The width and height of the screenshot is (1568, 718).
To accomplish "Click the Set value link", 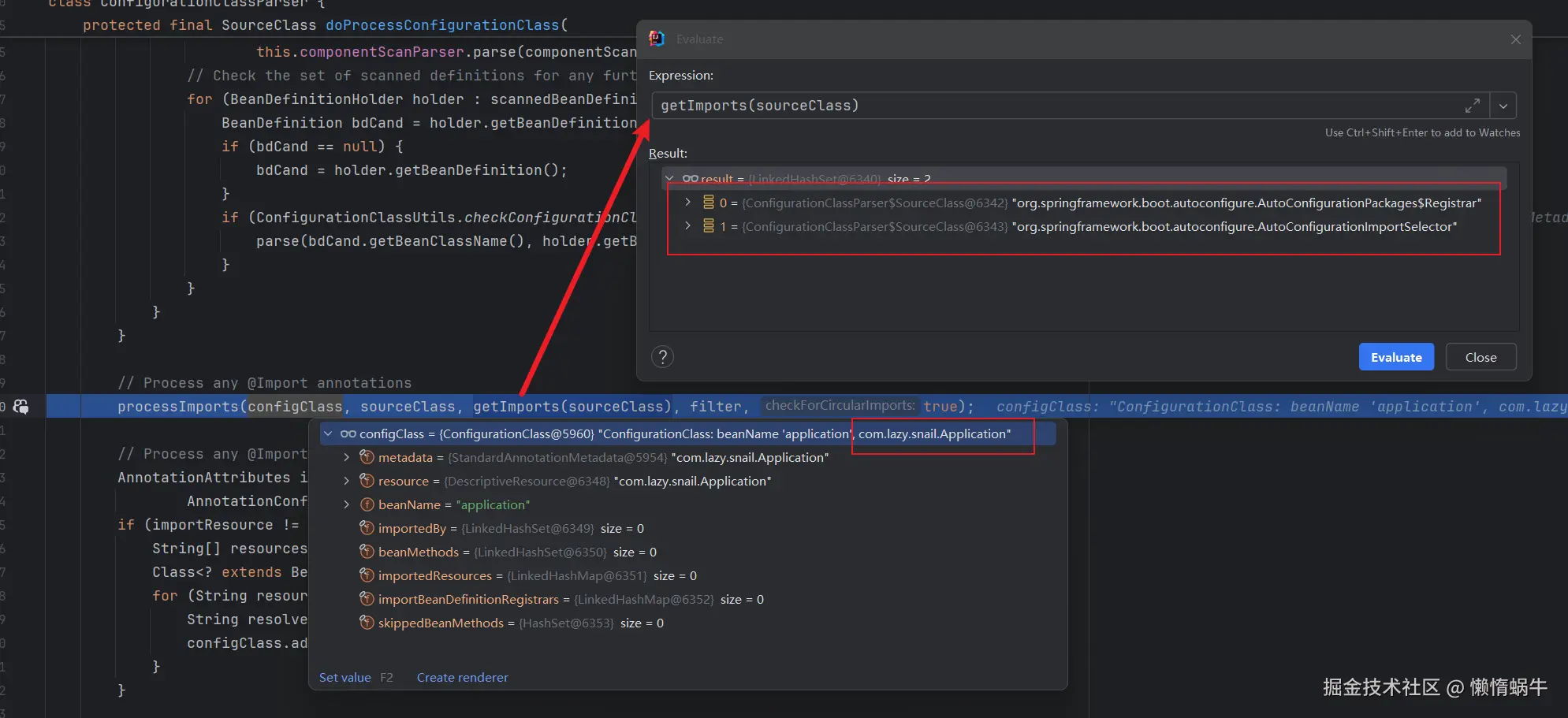I will pos(345,677).
